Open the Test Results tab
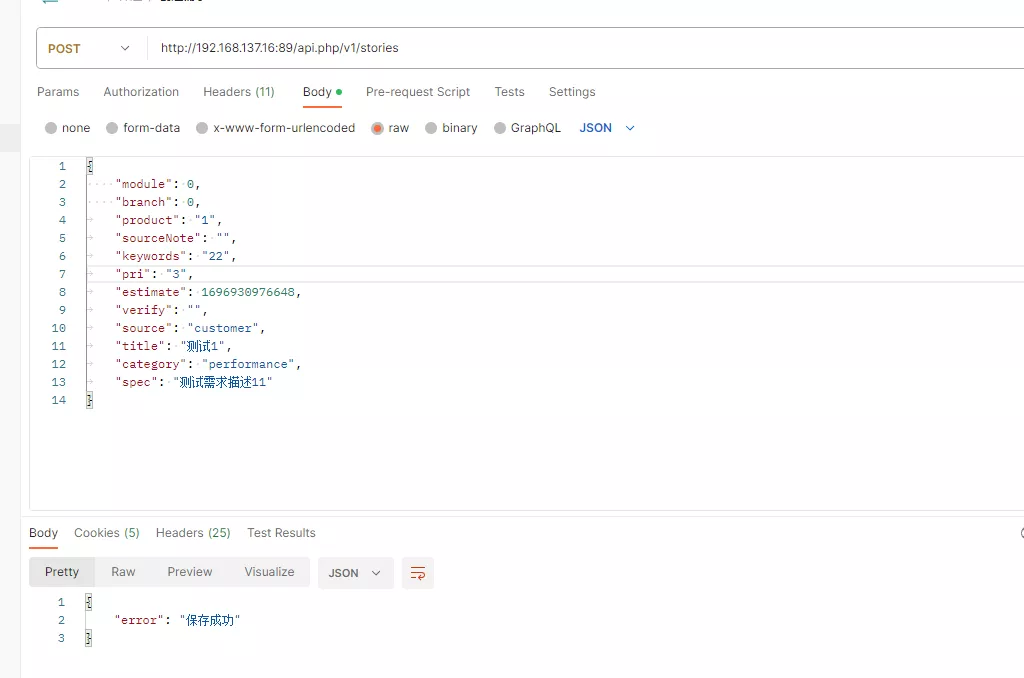Screen dimensions: 1024x678 pos(281,533)
